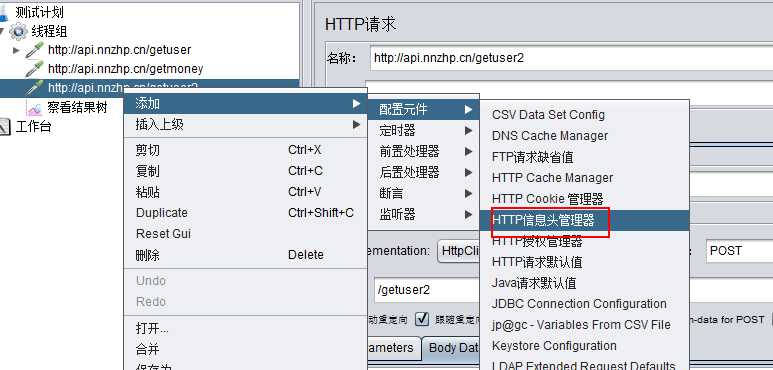Add Keystore Configuration element

[584, 346]
